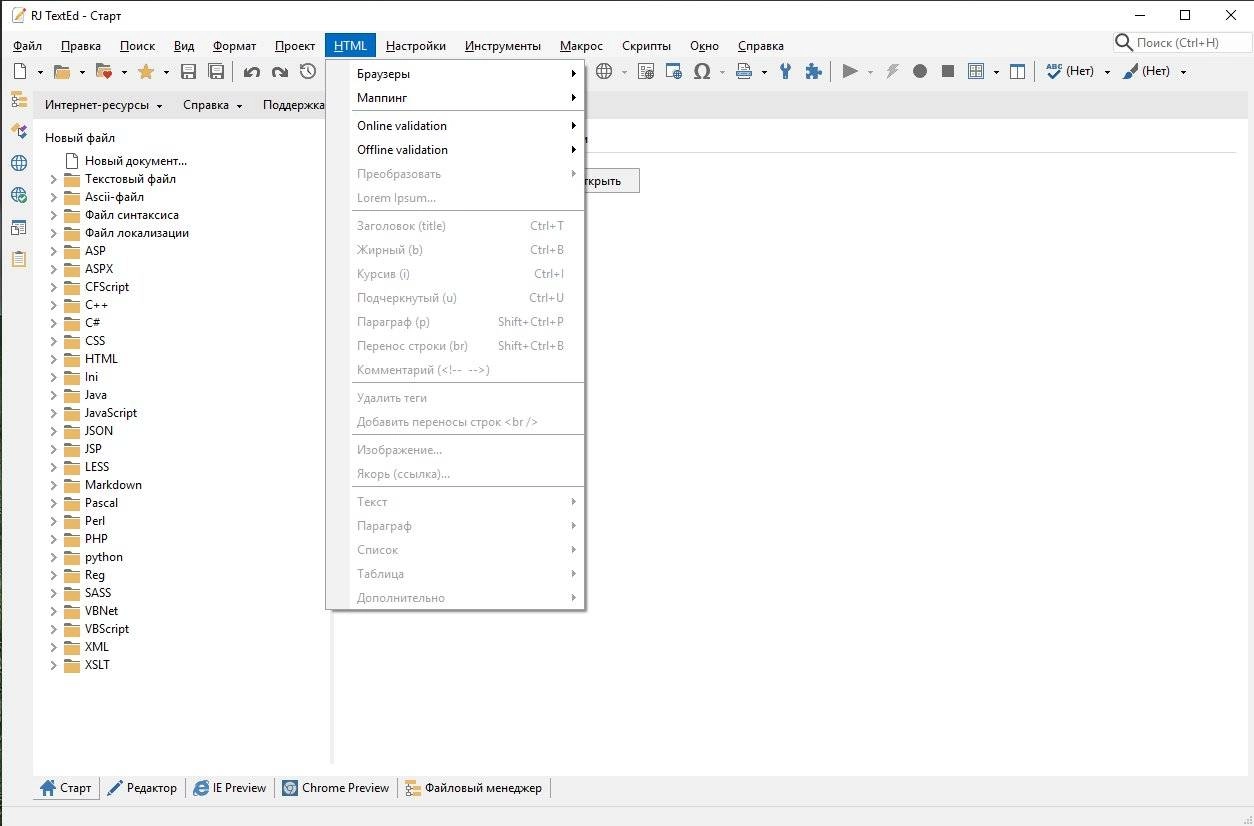1254x826 pixels.
Task: Click the tree structure icon in left sidebar
Action: click(19, 99)
